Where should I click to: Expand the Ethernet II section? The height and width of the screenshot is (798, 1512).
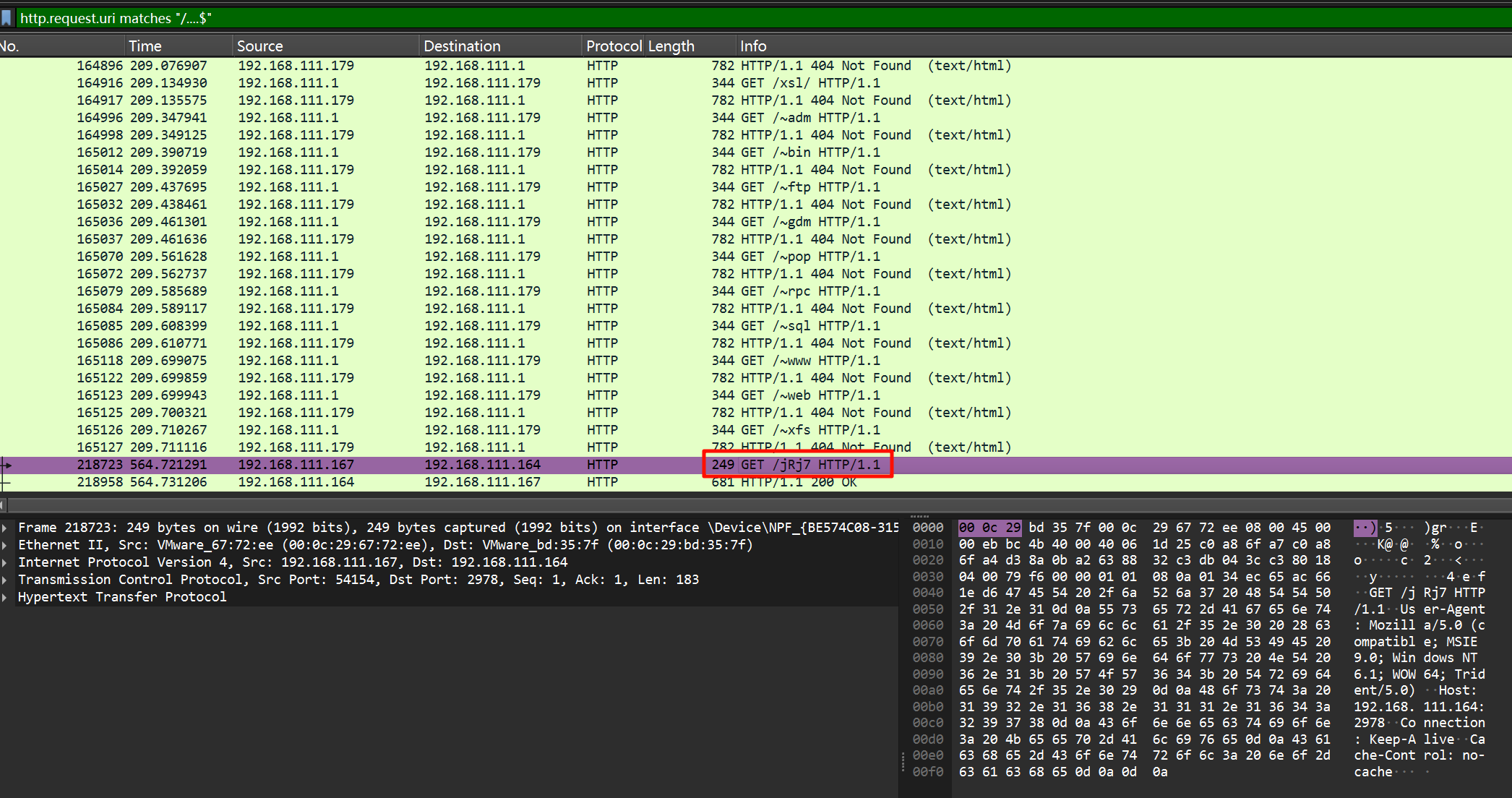point(5,545)
